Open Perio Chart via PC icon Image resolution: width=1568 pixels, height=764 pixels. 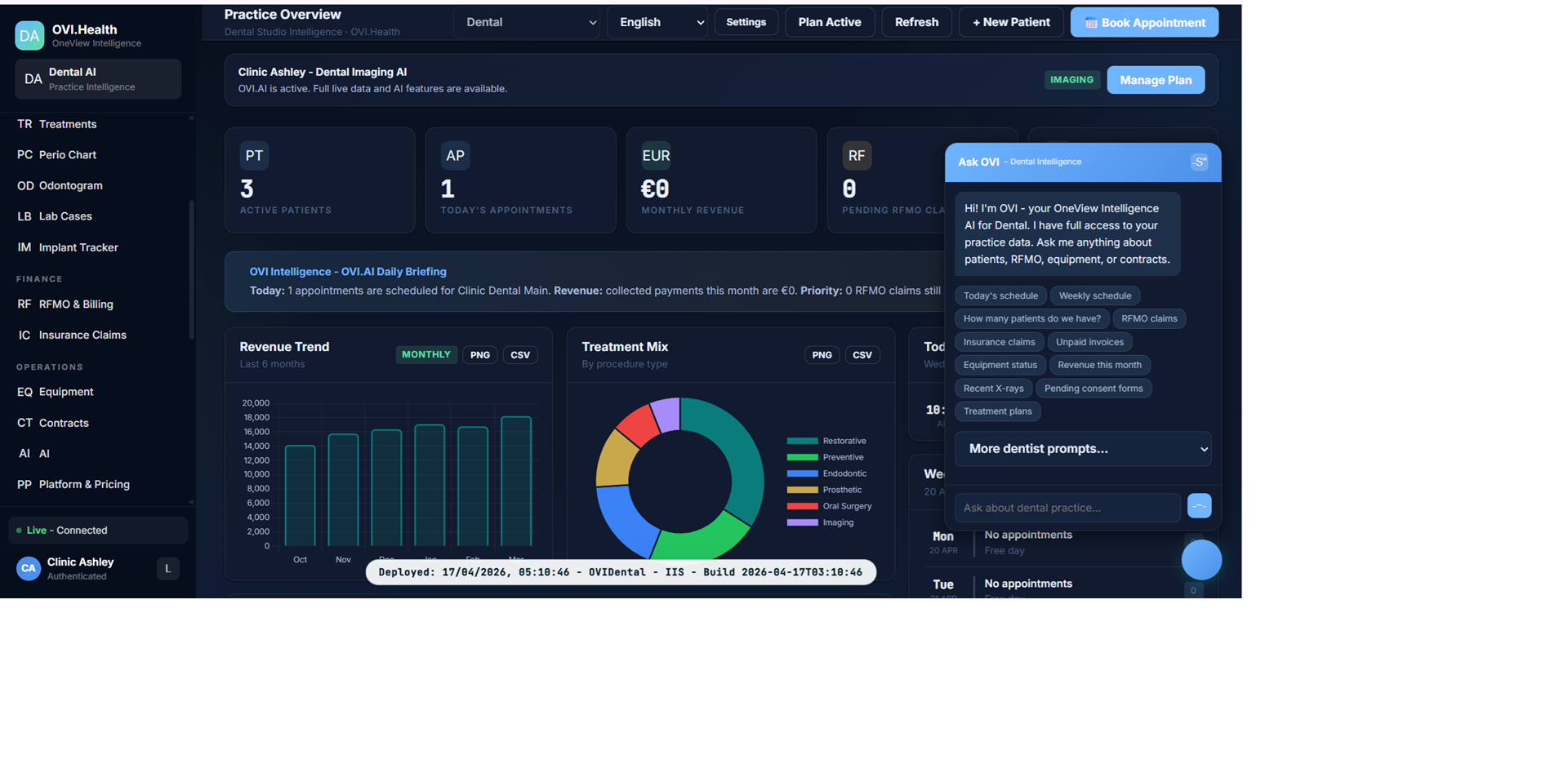click(24, 155)
